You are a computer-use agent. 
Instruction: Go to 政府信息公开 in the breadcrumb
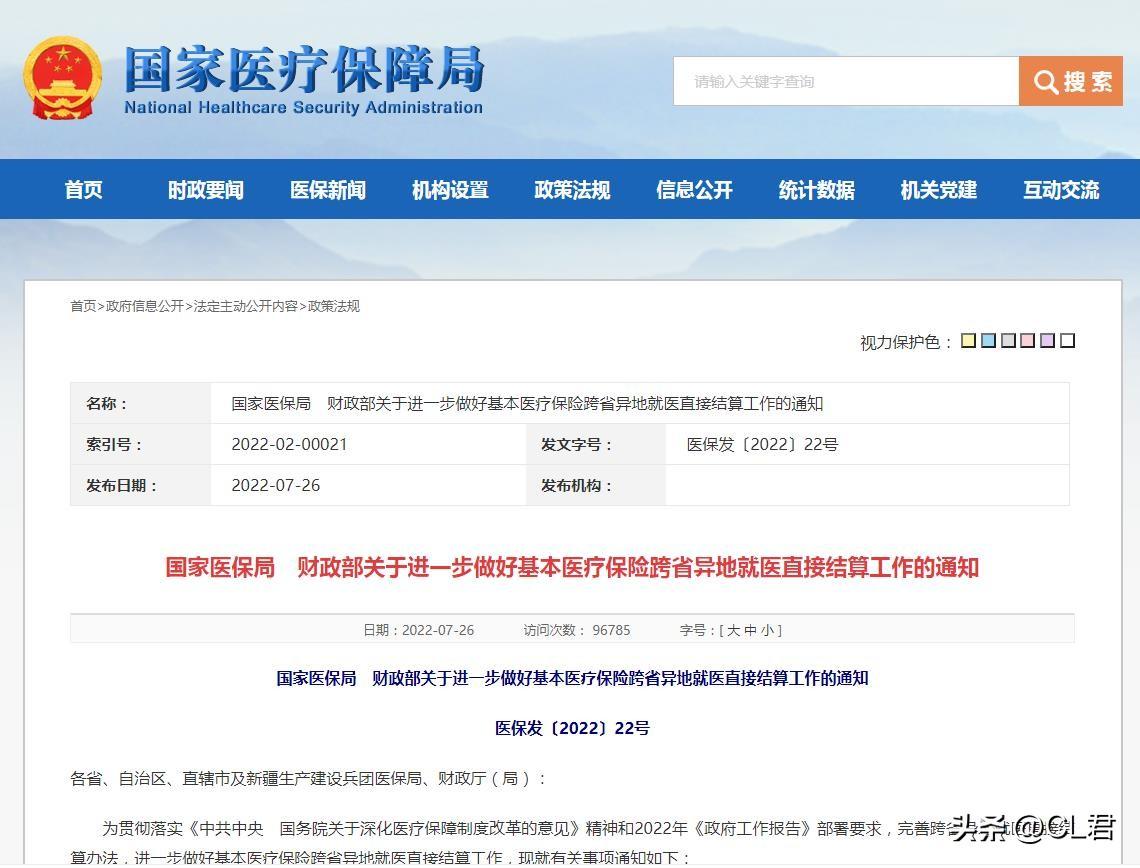(x=145, y=306)
